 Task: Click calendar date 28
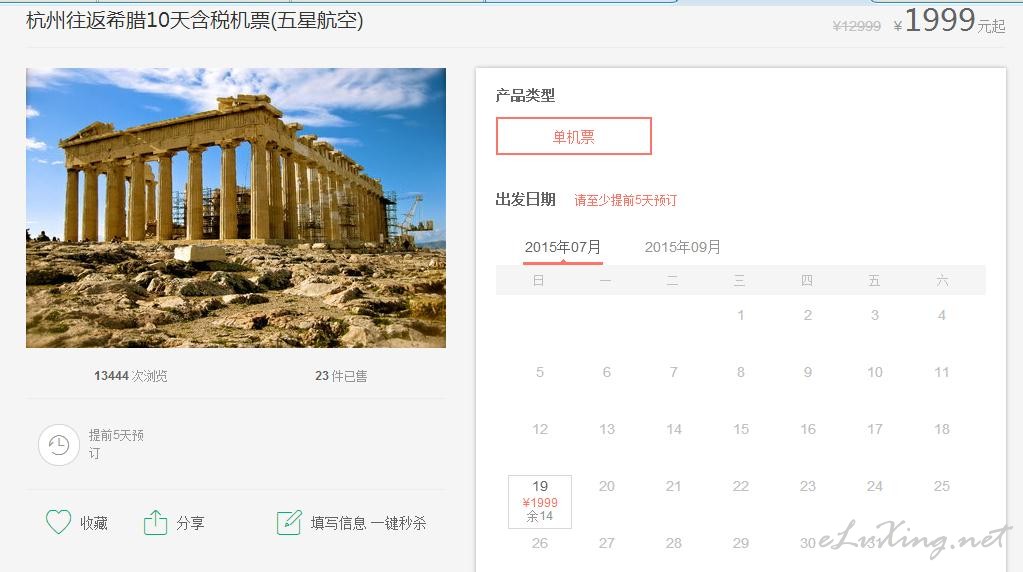(x=673, y=543)
